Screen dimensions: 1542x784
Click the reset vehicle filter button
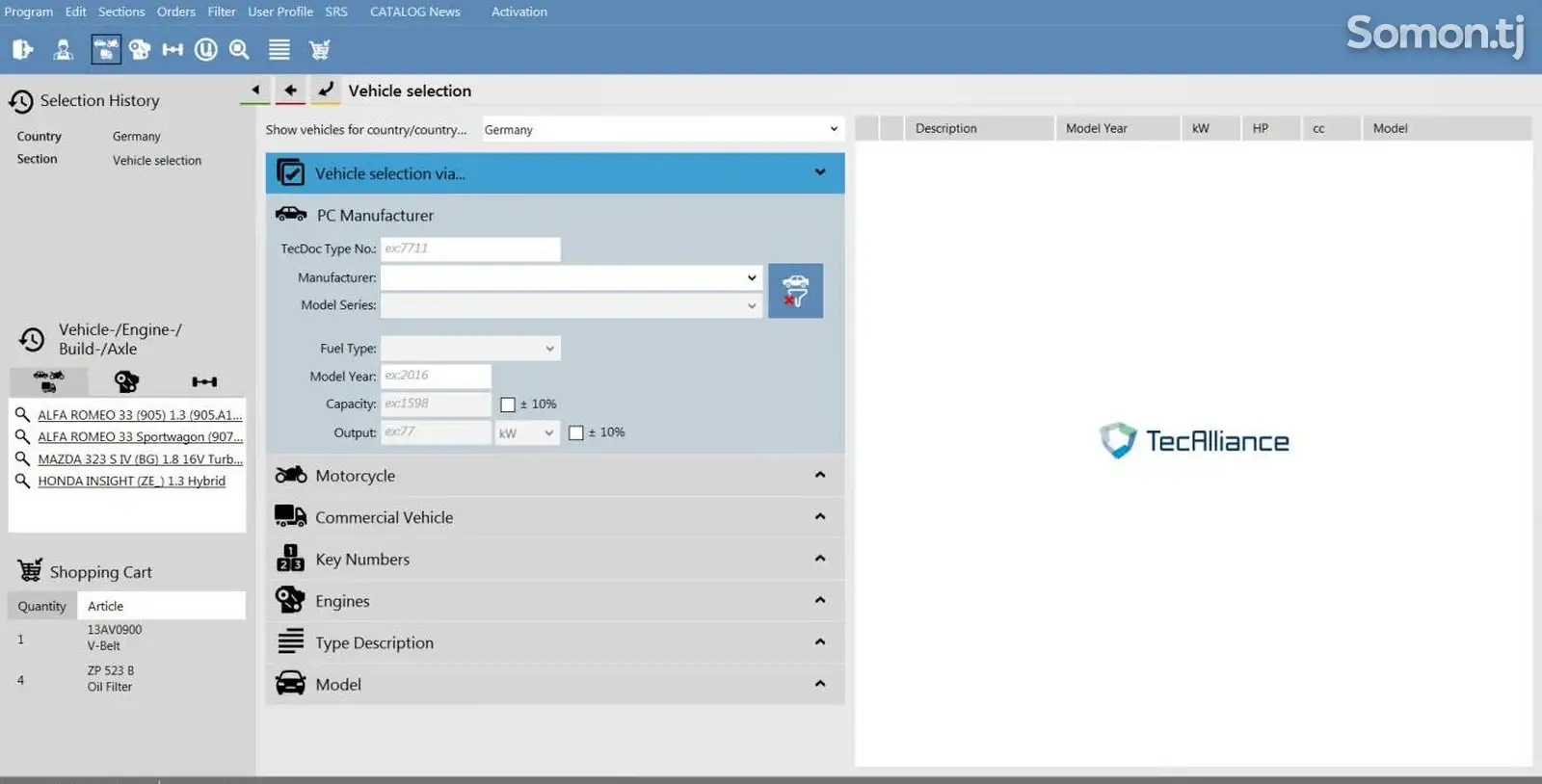(x=795, y=291)
